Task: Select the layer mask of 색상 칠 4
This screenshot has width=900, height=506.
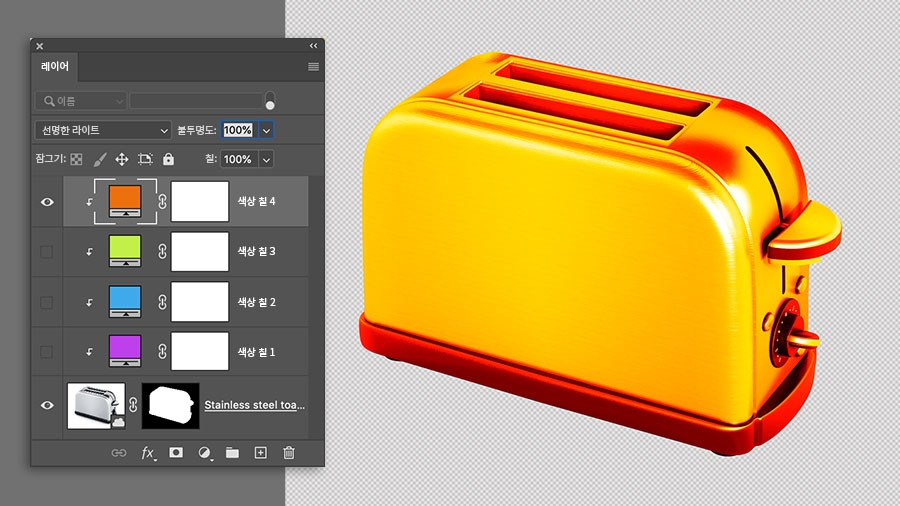Action: (x=200, y=201)
